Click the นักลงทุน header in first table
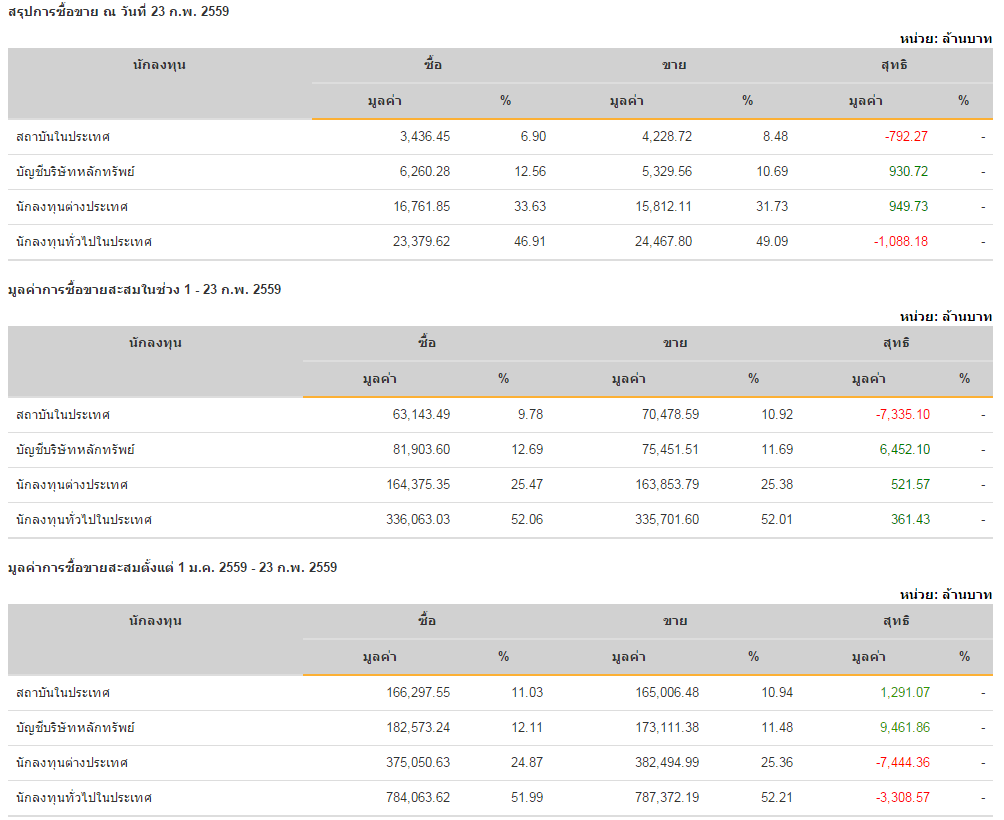Image resolution: width=1004 pixels, height=820 pixels. 159,65
